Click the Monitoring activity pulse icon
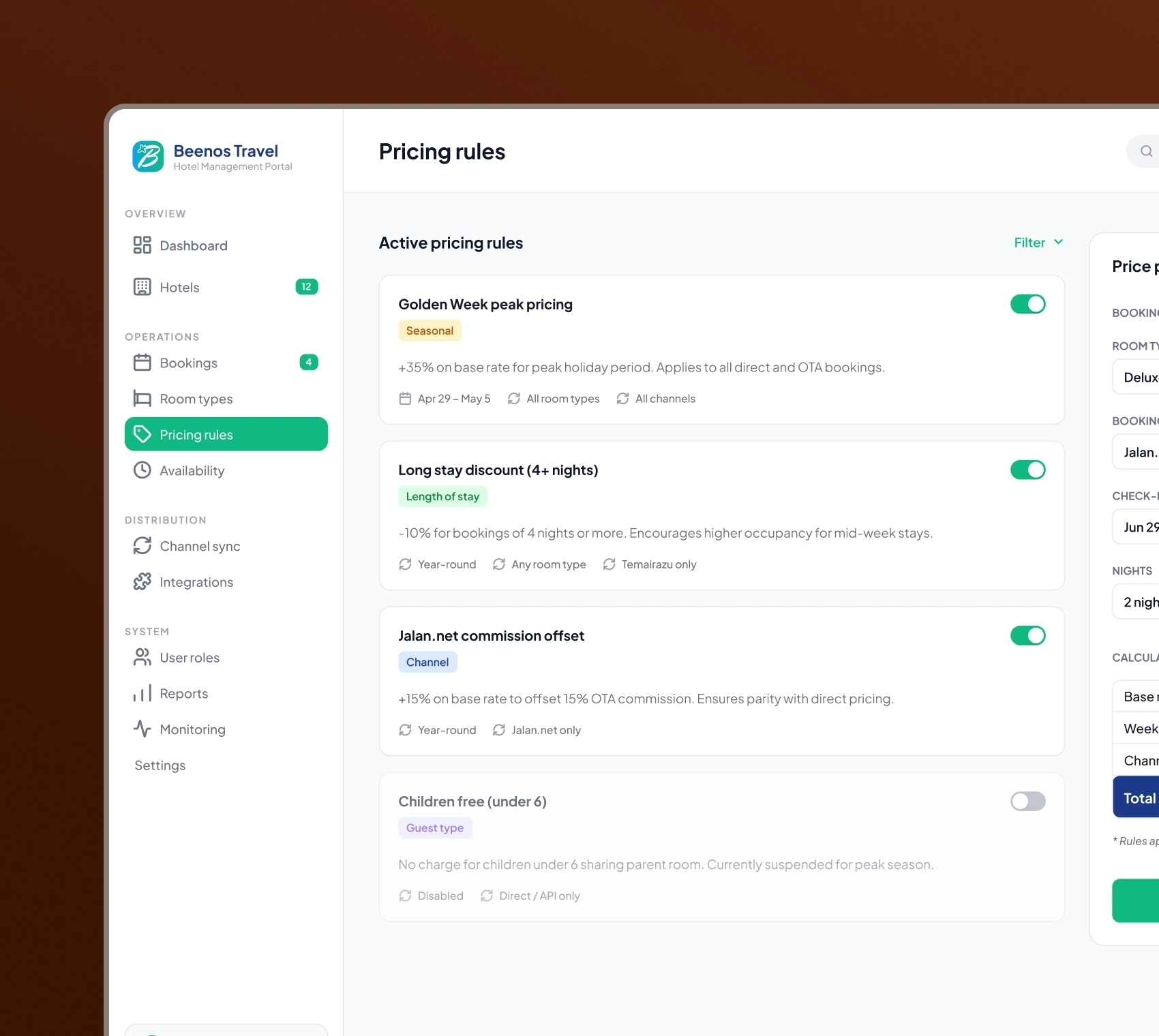Screen dimensions: 1159x1036 pos(142,729)
